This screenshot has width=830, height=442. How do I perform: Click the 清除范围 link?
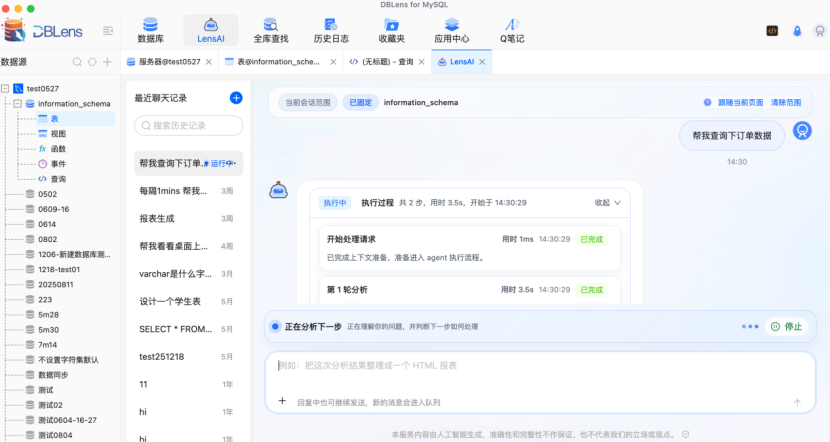click(786, 103)
